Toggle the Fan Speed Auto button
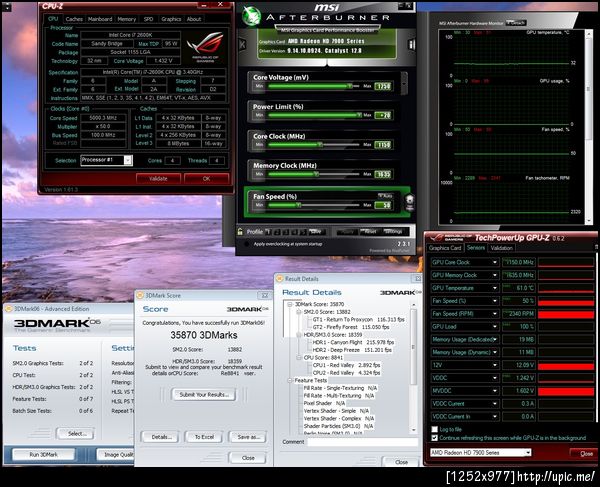Screen dimensions: 600x487 (x=386, y=196)
